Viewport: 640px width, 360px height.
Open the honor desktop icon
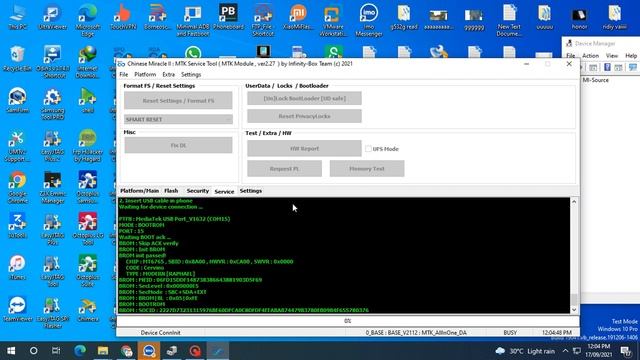[579, 18]
